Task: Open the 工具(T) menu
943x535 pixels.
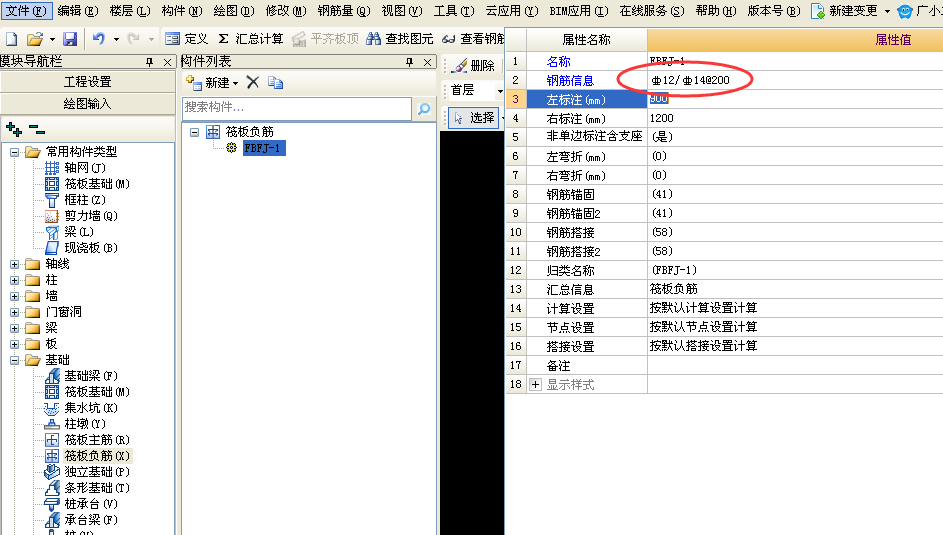Action: point(453,11)
